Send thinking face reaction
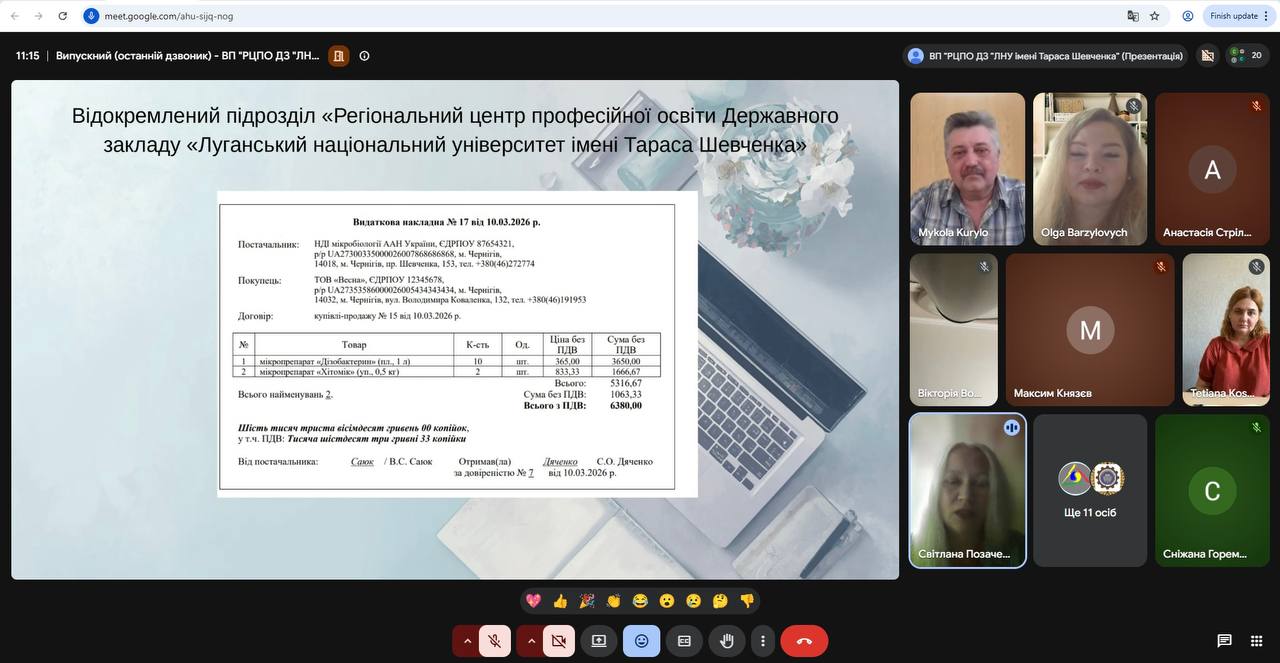This screenshot has height=663, width=1280. pos(720,601)
